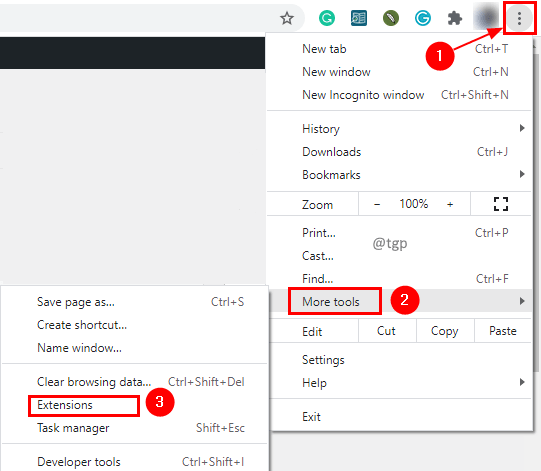Decrease zoom with the minus button
This screenshot has height=471, width=541.
377,204
